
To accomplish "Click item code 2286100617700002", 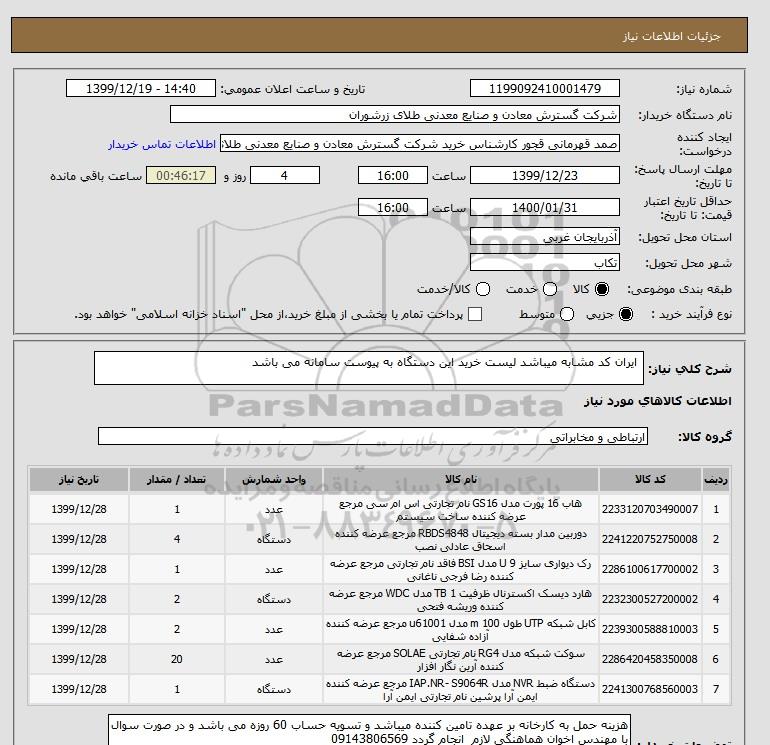I will pyautogui.click(x=650, y=569).
